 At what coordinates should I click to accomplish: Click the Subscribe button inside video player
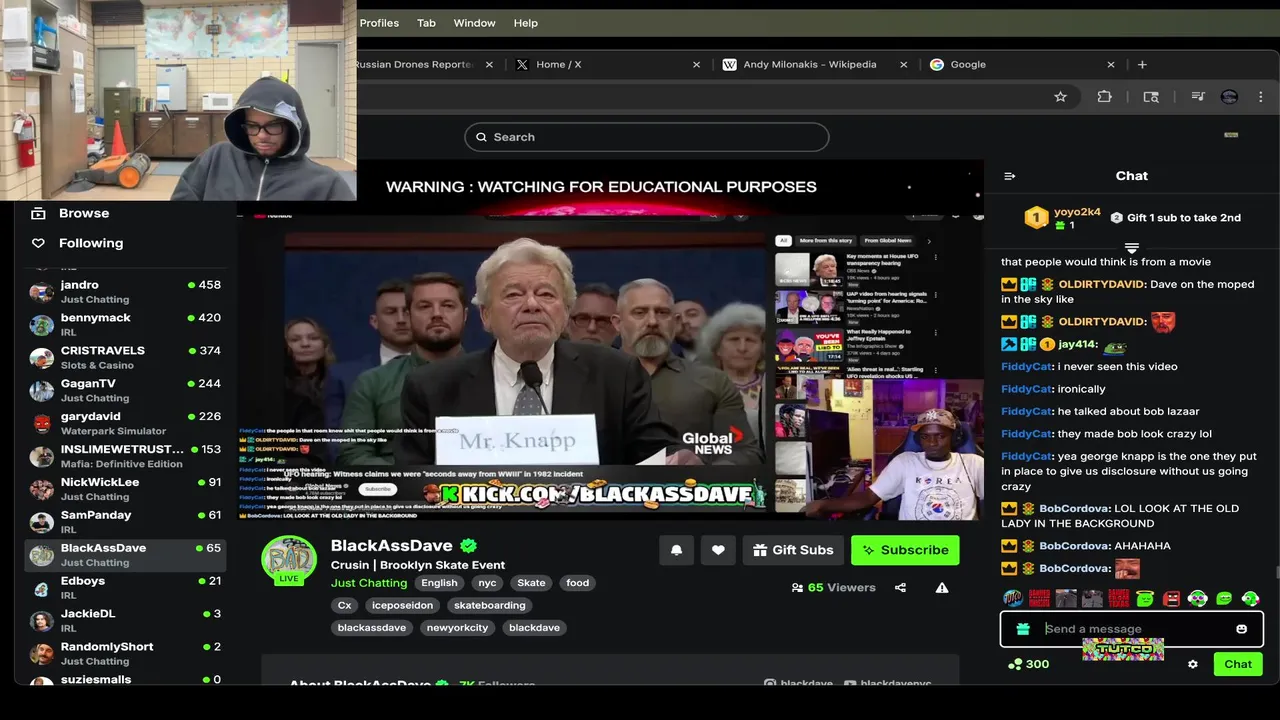[378, 489]
